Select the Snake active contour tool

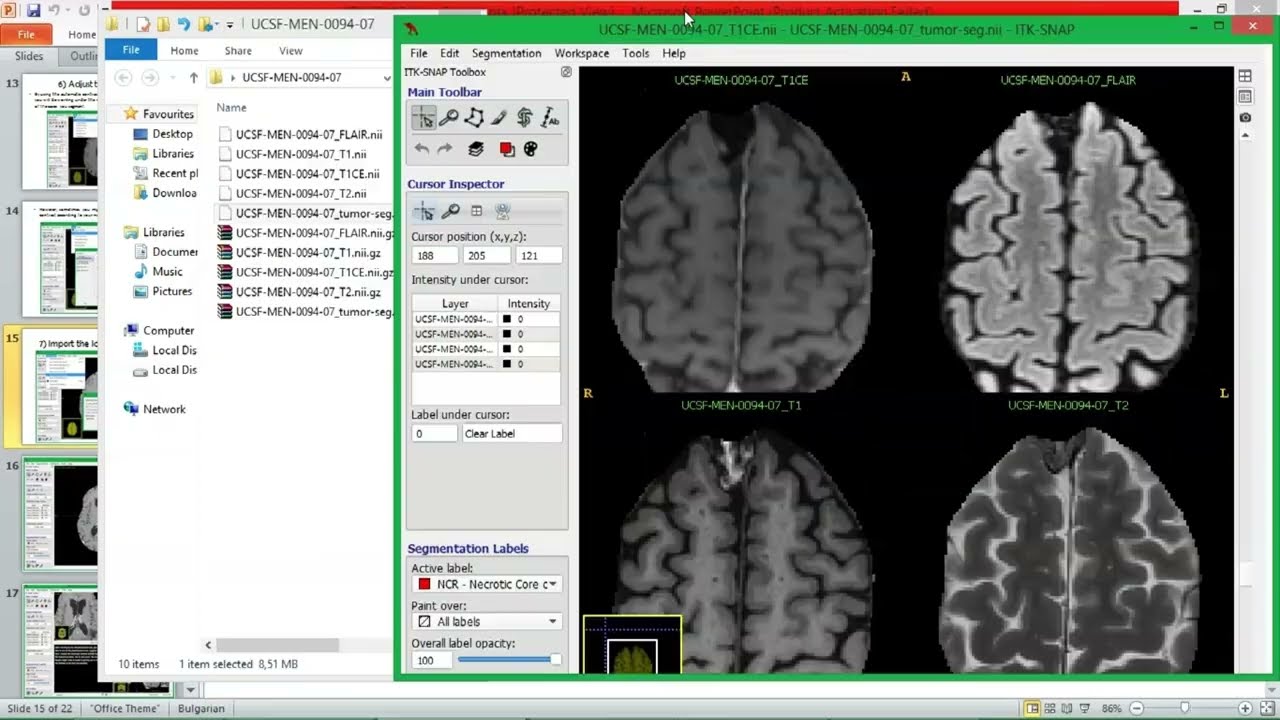coord(524,118)
